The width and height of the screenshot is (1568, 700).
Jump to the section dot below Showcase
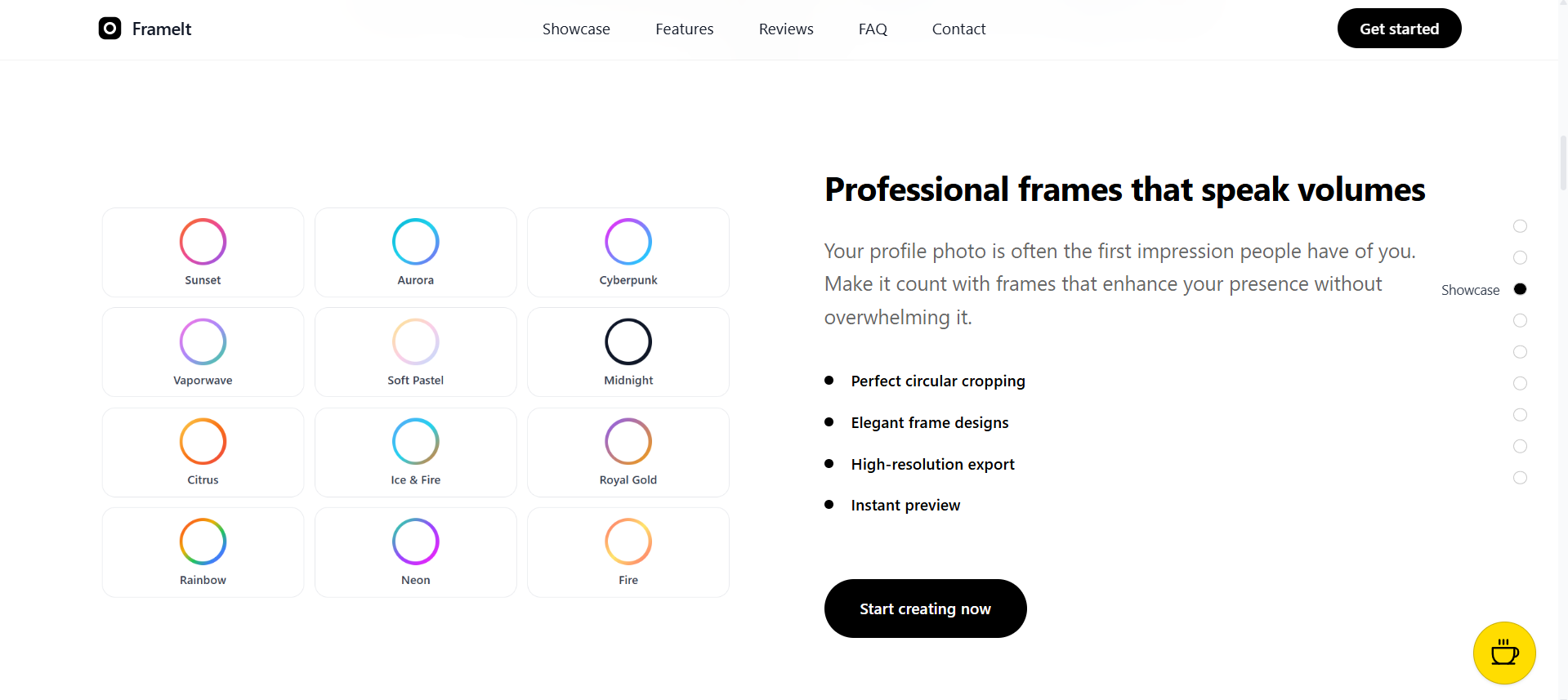click(1520, 320)
